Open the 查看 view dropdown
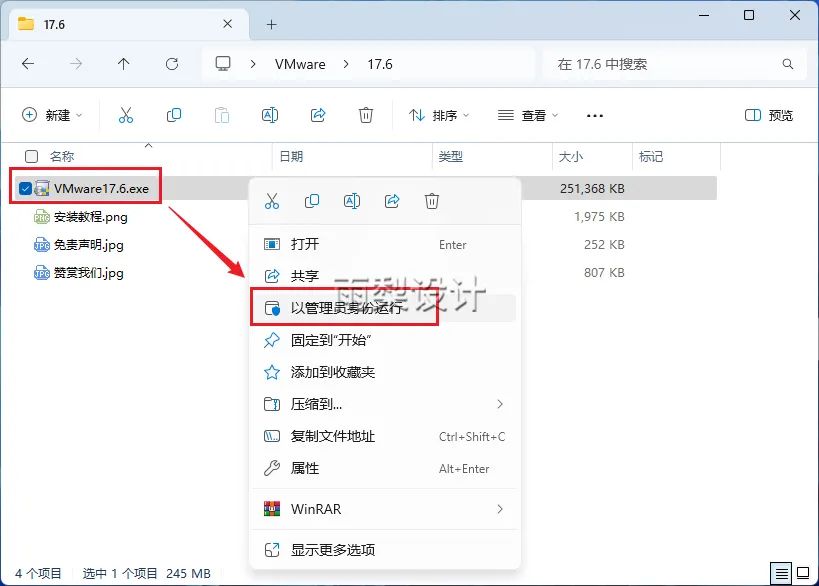 pos(528,115)
